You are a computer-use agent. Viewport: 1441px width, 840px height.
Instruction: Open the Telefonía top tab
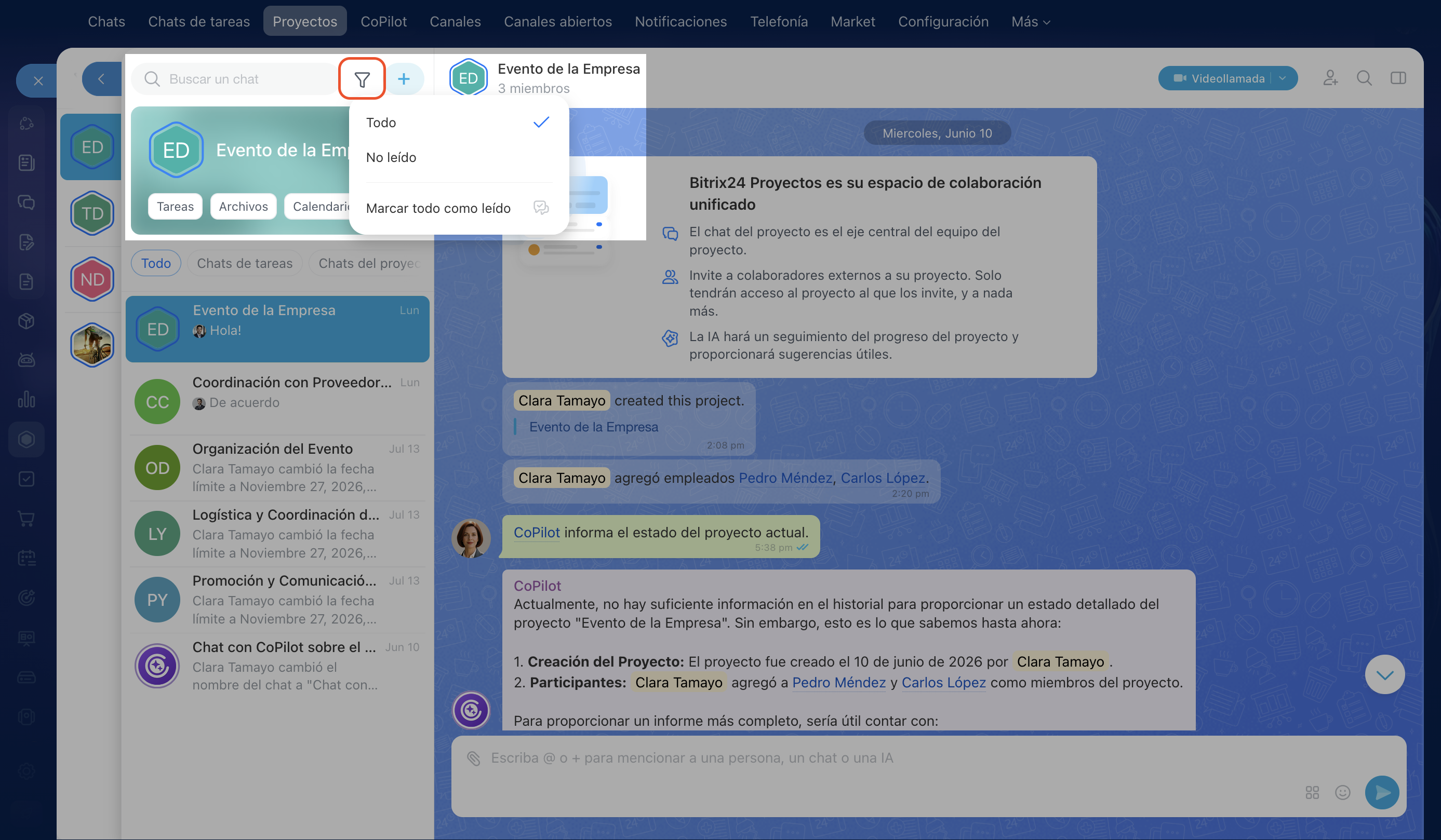click(779, 22)
